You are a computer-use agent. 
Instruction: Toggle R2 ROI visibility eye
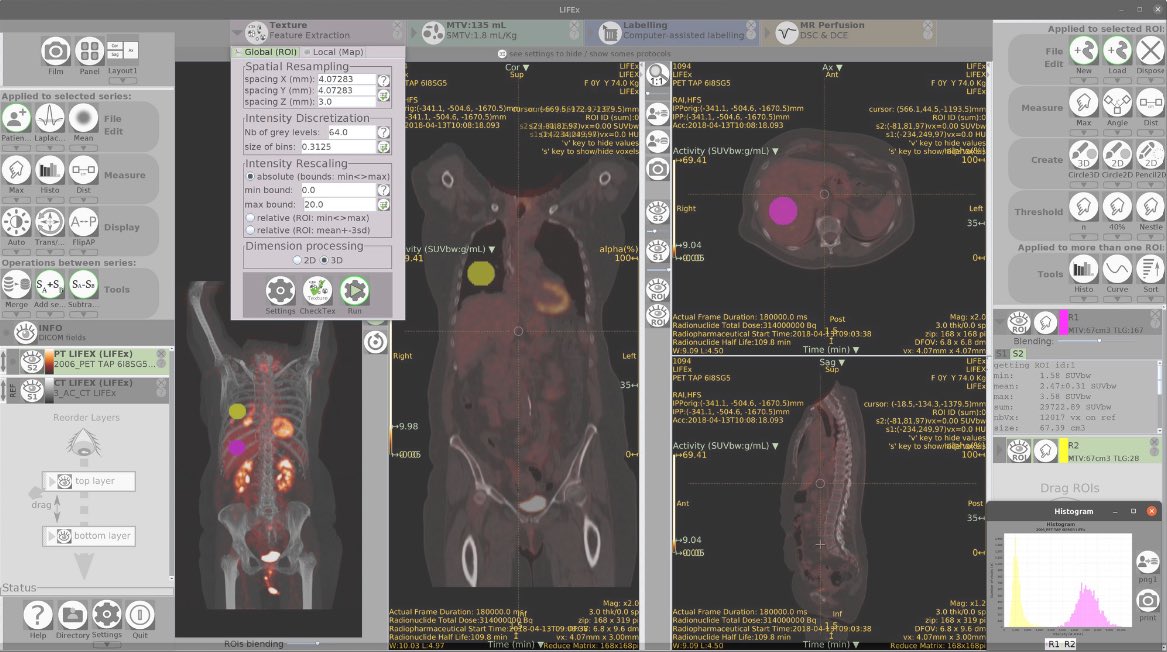[1019, 450]
